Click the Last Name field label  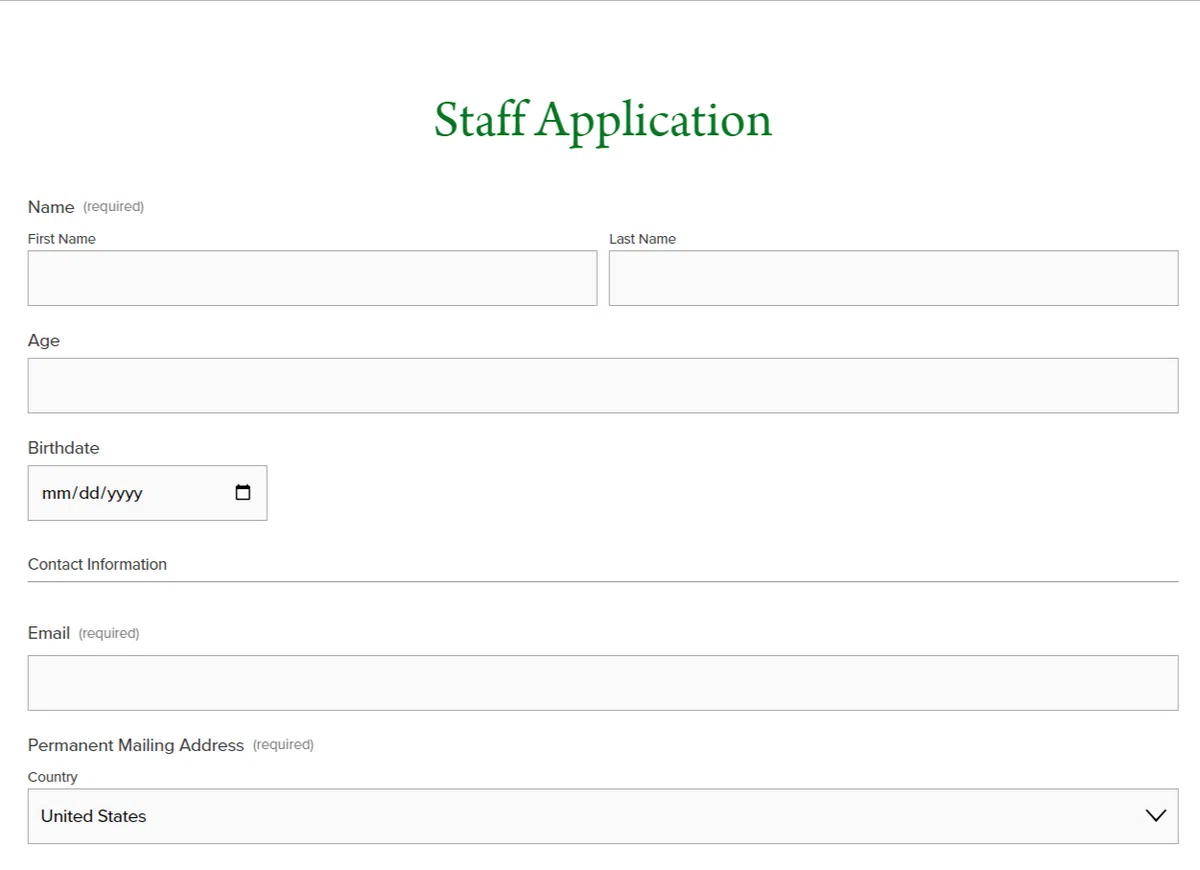coord(642,239)
